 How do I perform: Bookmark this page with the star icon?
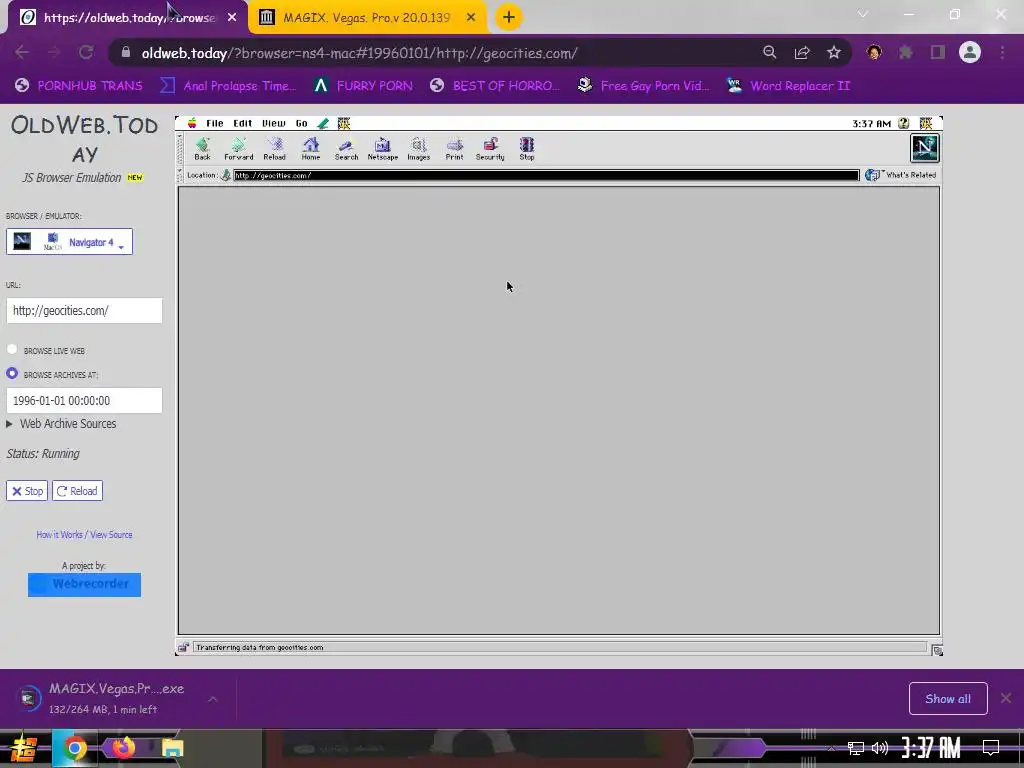pos(834,53)
